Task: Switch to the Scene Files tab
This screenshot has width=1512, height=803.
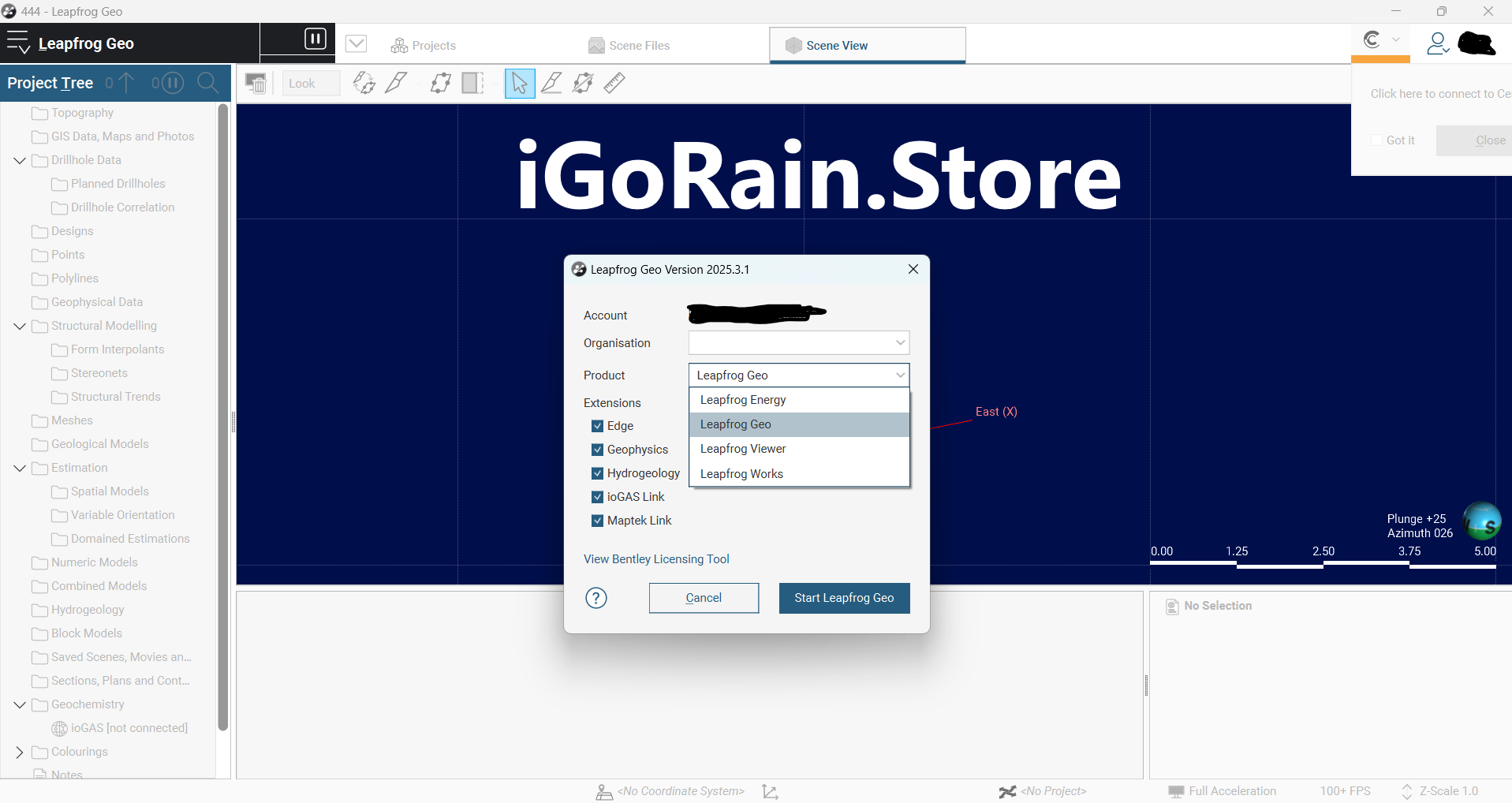Action: tap(629, 46)
